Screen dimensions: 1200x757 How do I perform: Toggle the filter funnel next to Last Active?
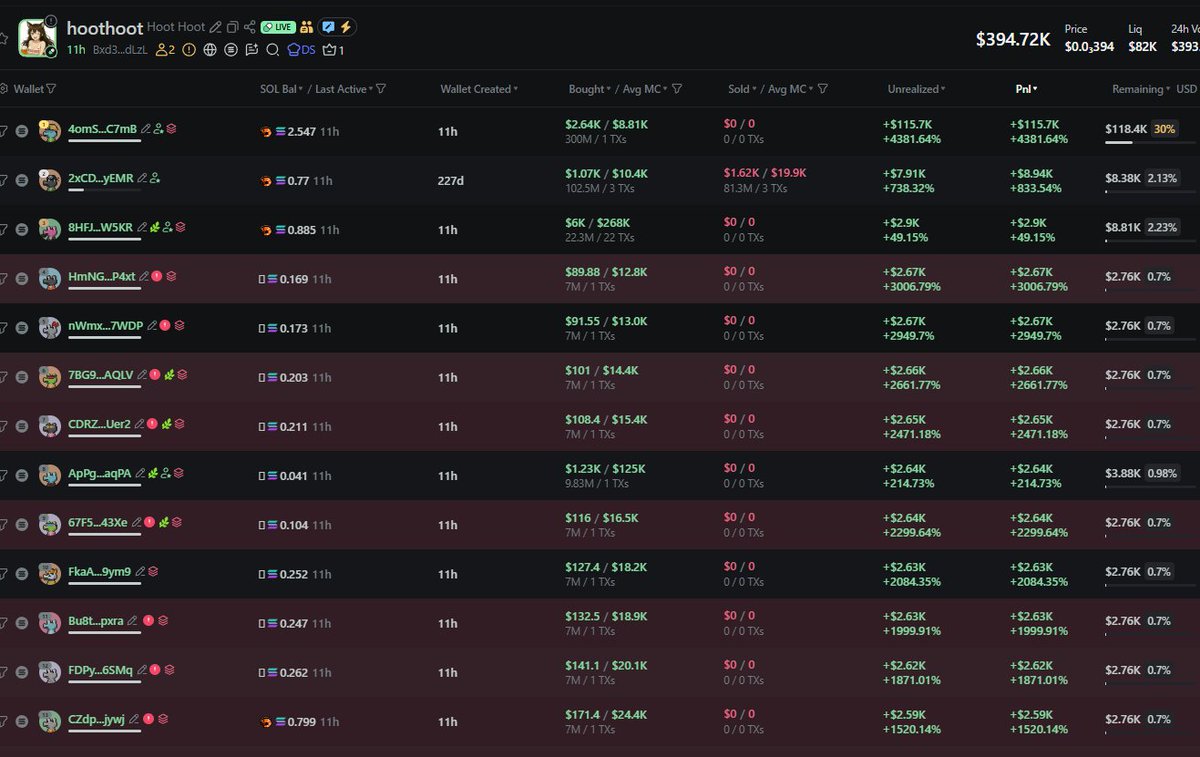click(381, 89)
